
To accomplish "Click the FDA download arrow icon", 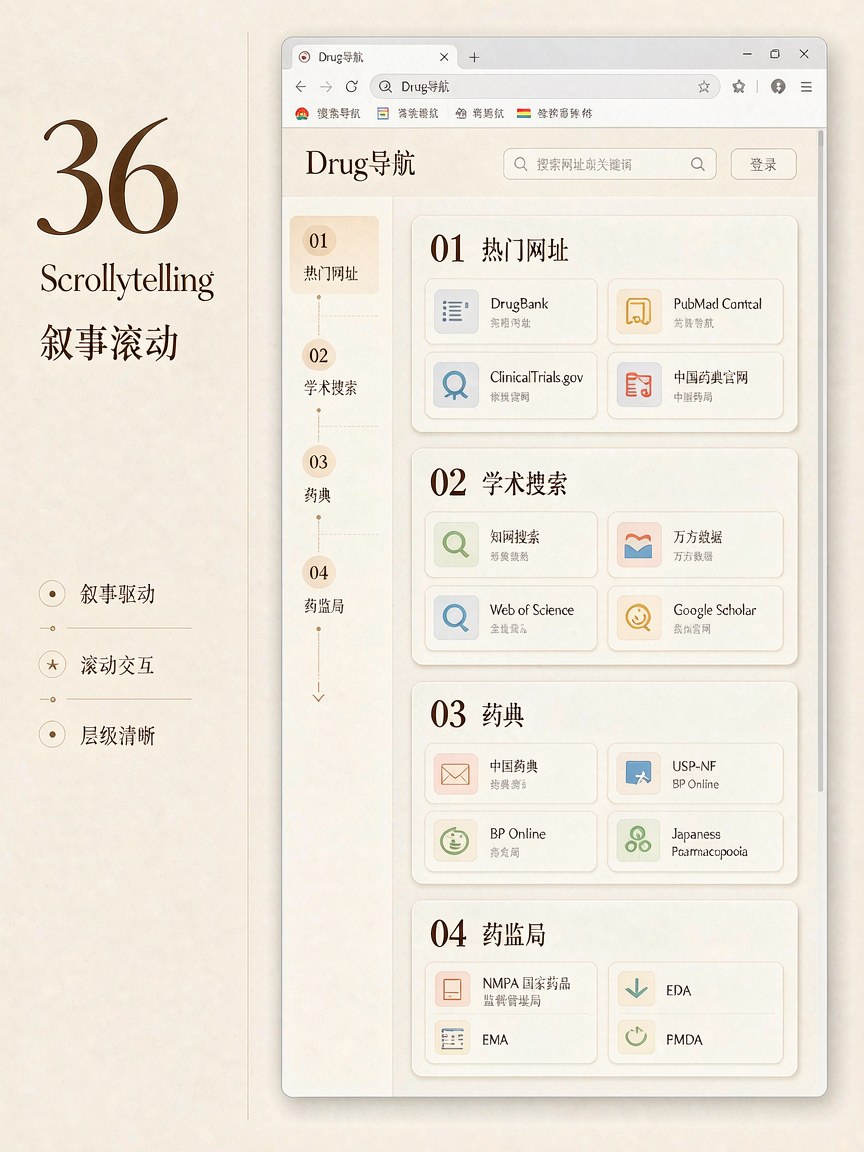I will click(x=636, y=989).
